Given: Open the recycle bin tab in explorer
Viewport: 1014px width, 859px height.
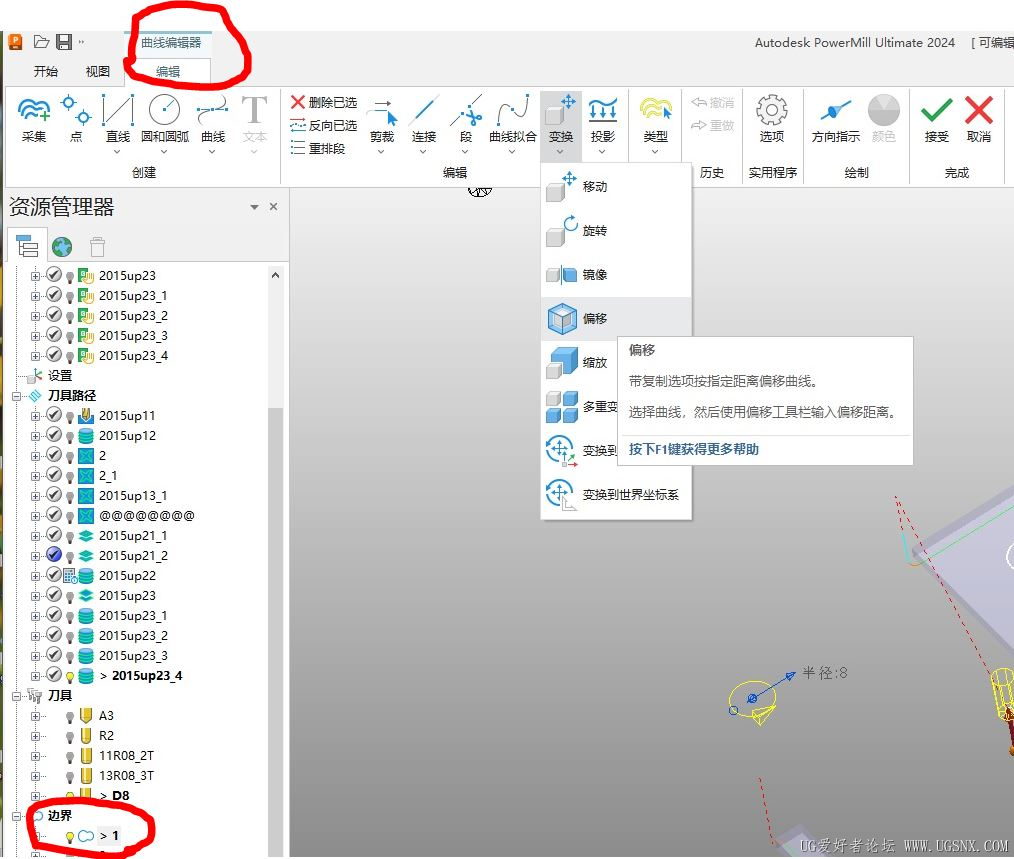Looking at the screenshot, I should [97, 247].
